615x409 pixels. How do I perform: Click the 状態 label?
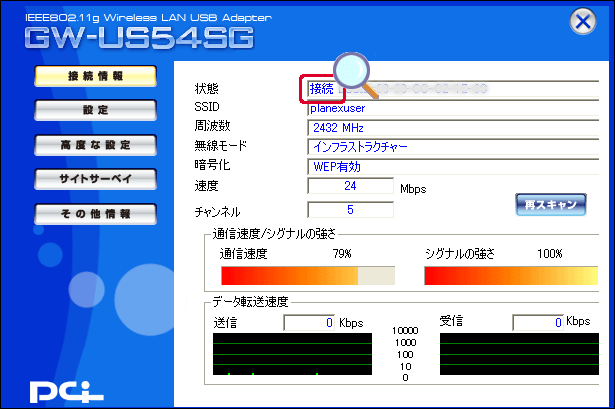pyautogui.click(x=206, y=89)
